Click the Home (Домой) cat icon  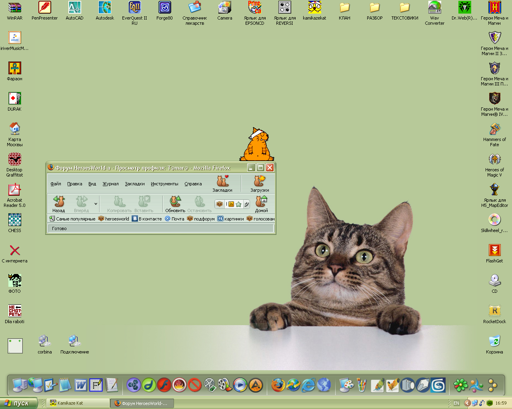pos(261,202)
